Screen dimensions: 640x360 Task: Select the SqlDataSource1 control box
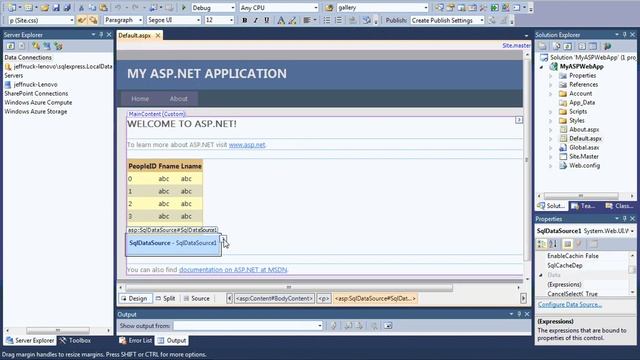(173, 245)
